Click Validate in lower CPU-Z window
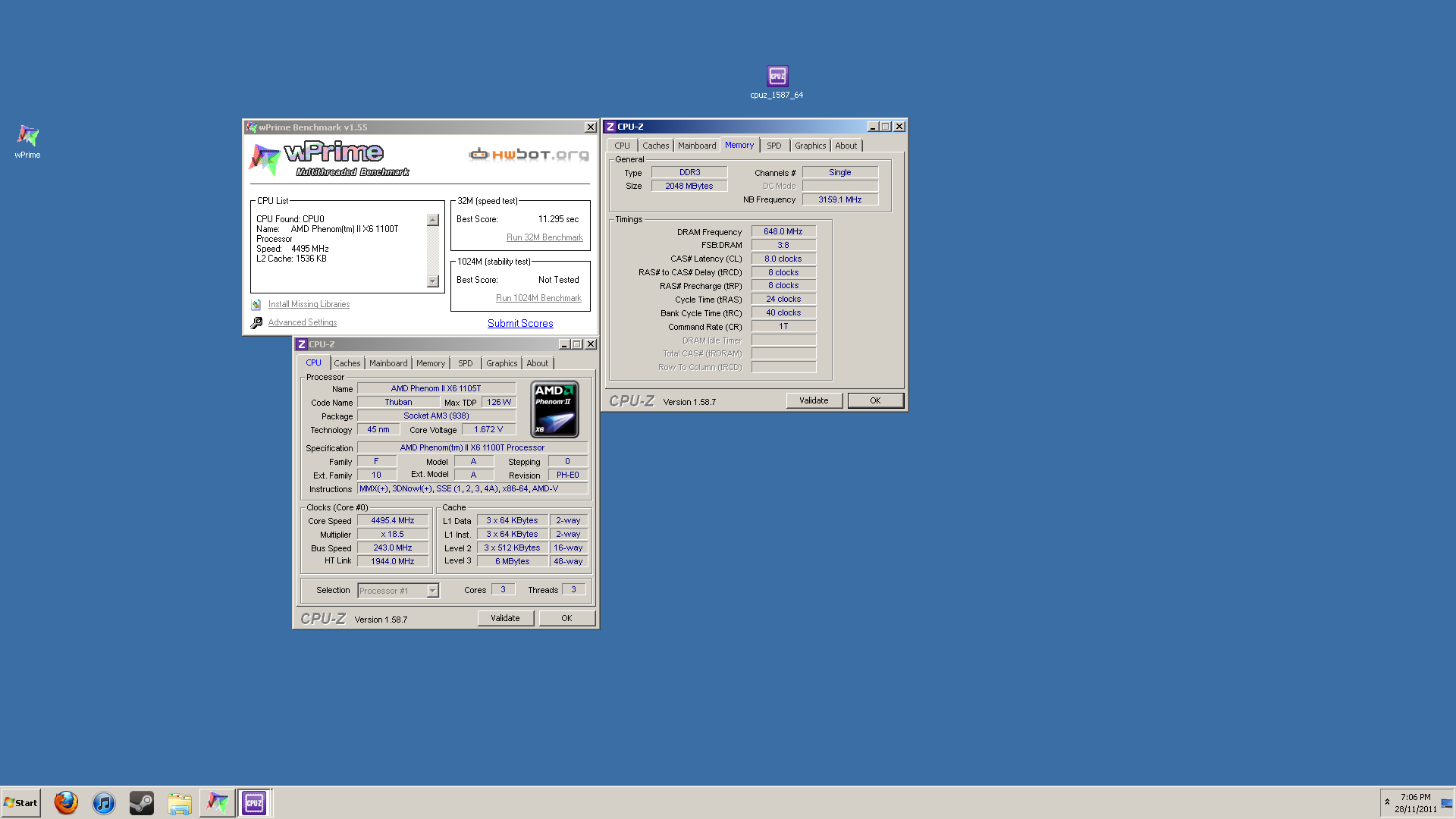This screenshot has height=819, width=1456. 505,618
